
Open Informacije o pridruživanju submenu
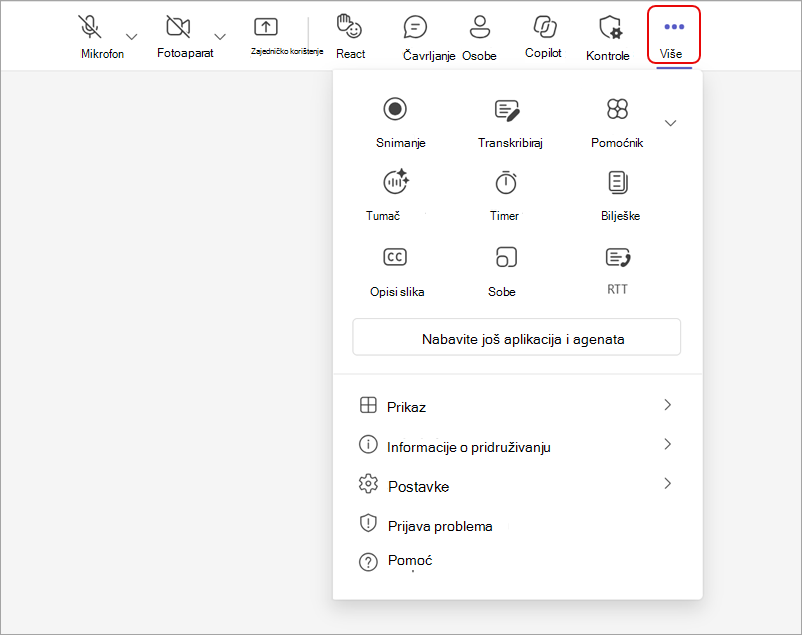pos(517,446)
